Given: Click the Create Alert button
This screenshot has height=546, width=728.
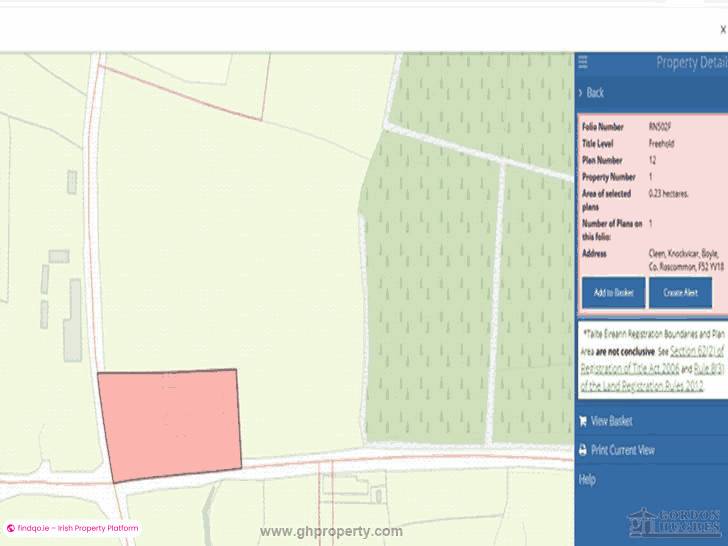Looking at the screenshot, I should pyautogui.click(x=680, y=292).
